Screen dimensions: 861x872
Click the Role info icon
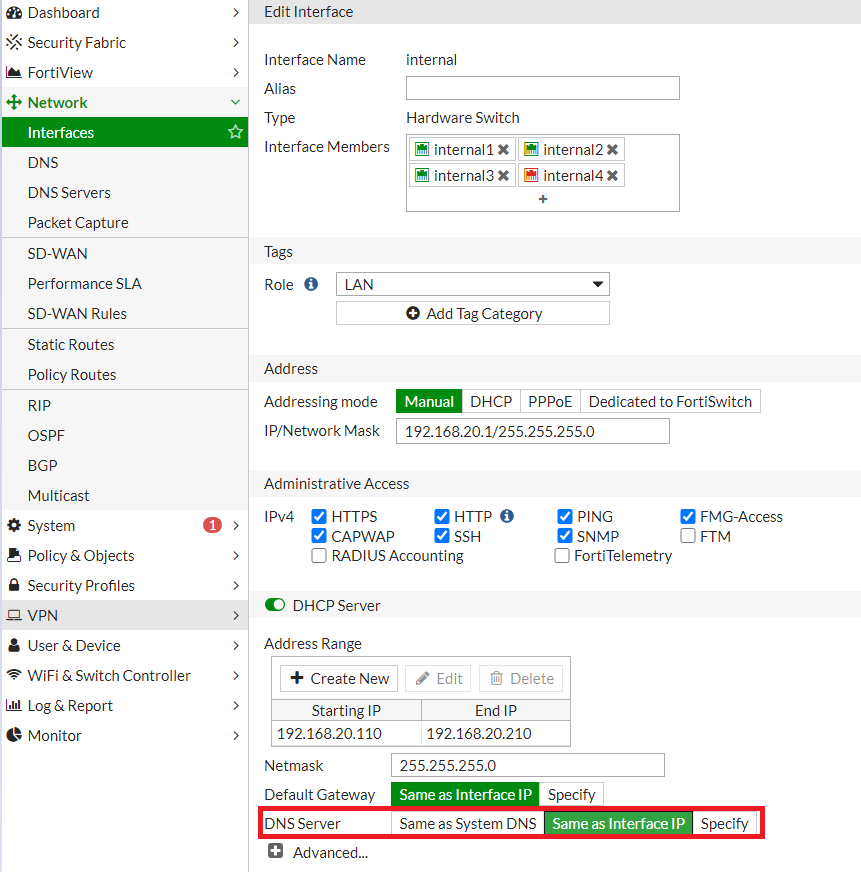(311, 284)
